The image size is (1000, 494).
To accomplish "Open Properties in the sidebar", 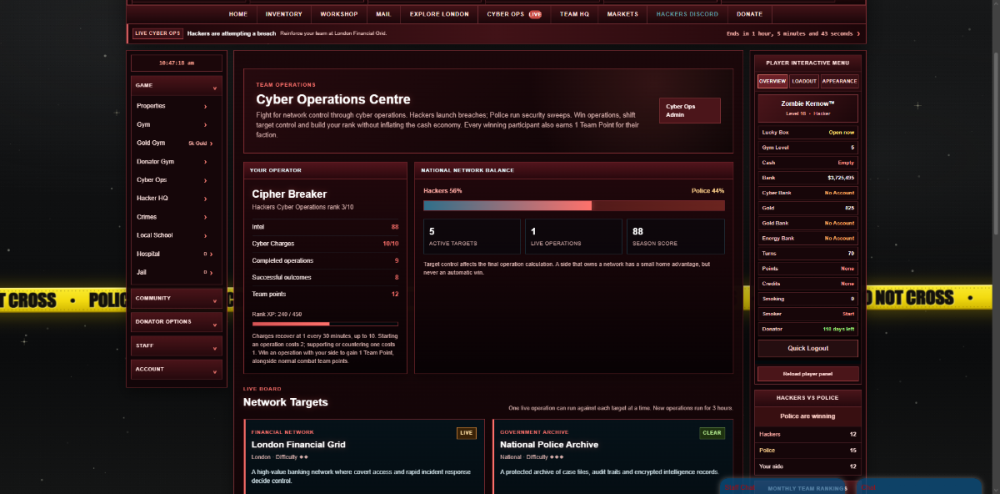I will pyautogui.click(x=151, y=106).
